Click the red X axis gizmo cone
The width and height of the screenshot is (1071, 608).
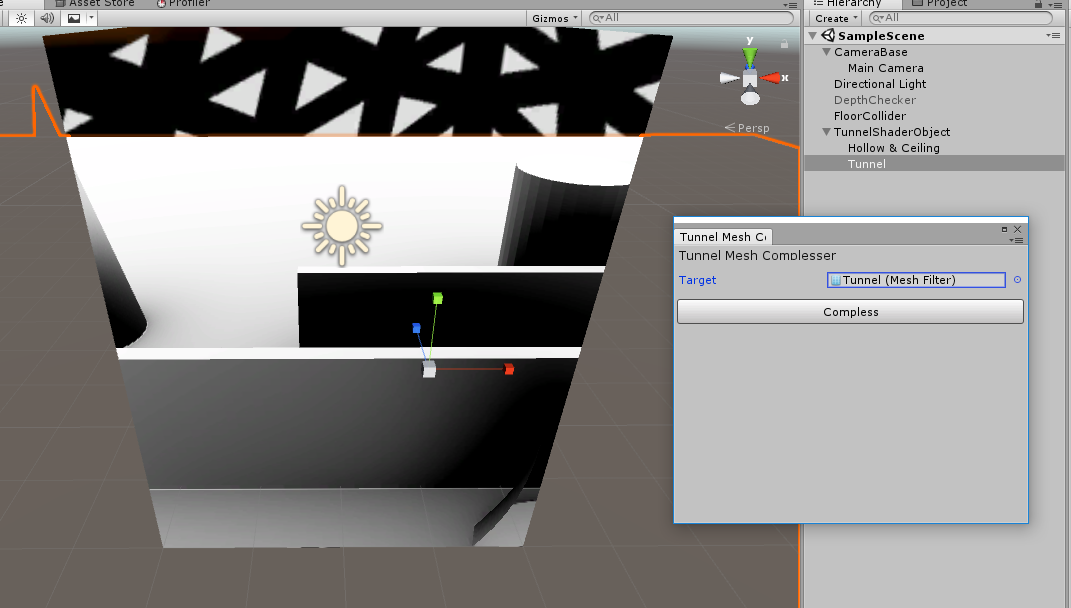point(770,79)
